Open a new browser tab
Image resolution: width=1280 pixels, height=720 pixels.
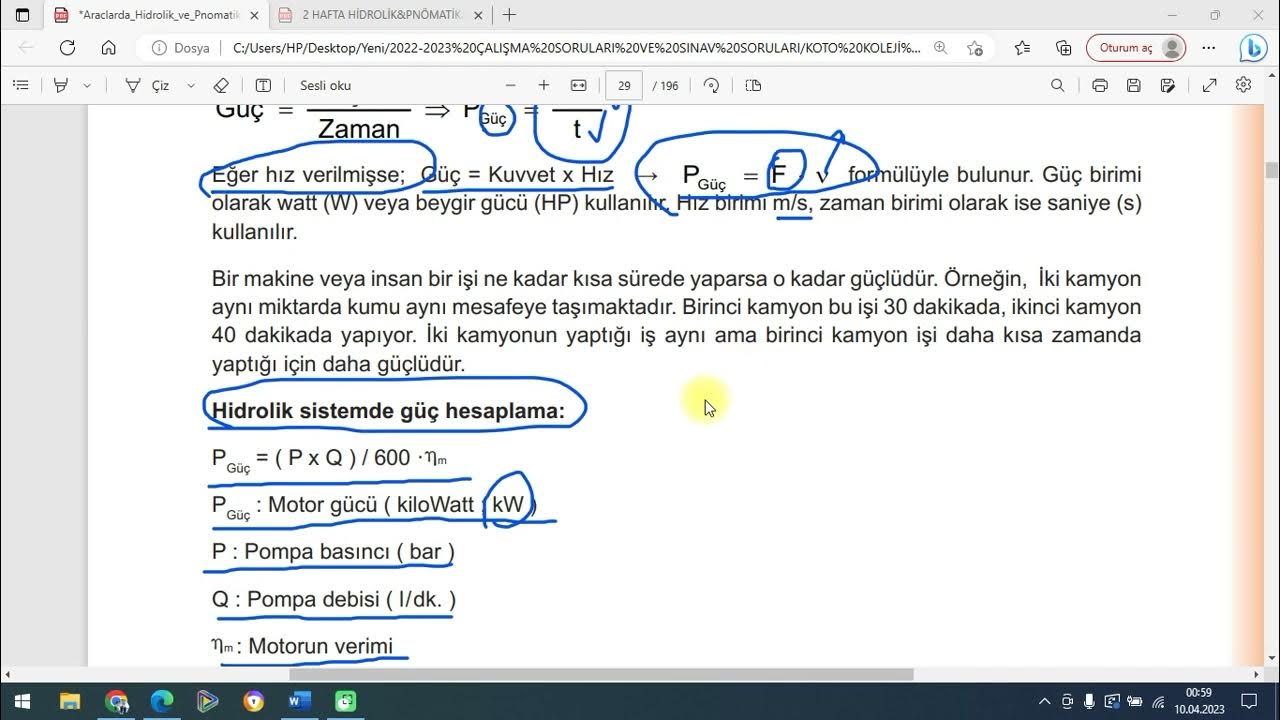pos(510,15)
